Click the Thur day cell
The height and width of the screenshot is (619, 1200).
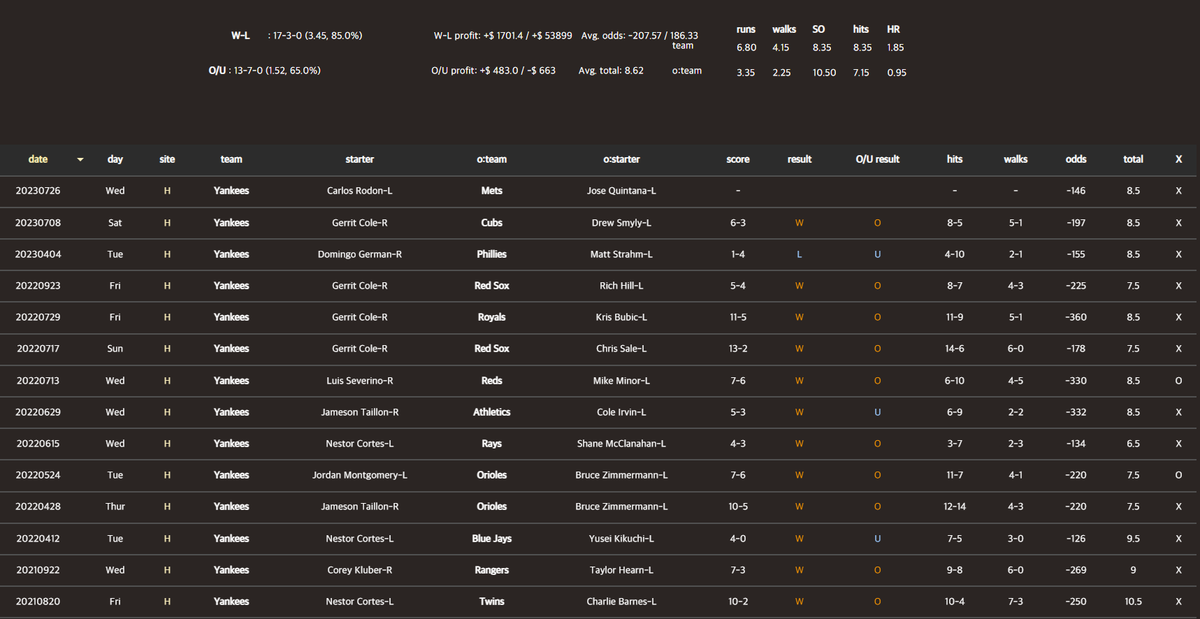[x=115, y=507]
